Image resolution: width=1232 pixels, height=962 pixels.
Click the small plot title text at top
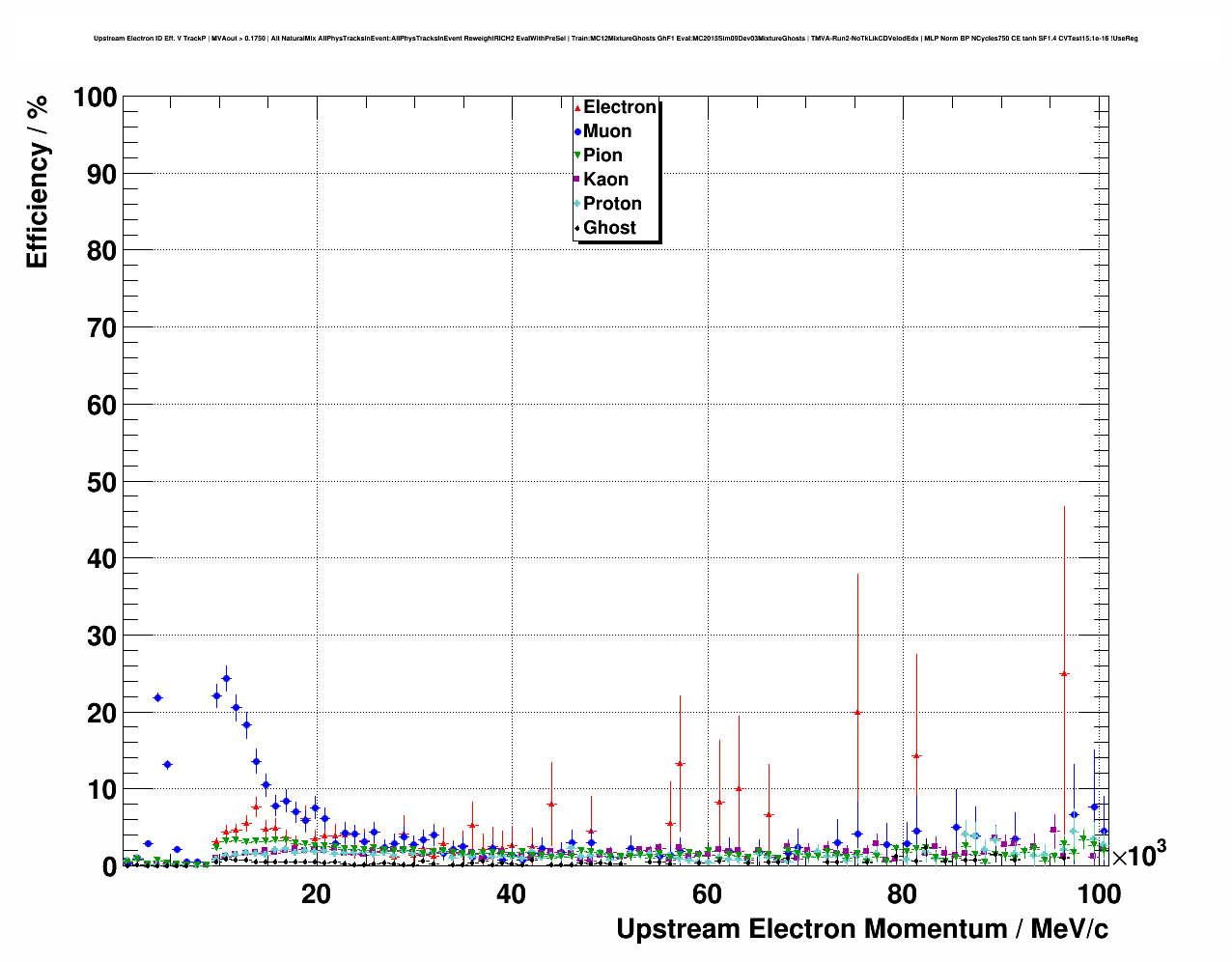pyautogui.click(x=615, y=39)
